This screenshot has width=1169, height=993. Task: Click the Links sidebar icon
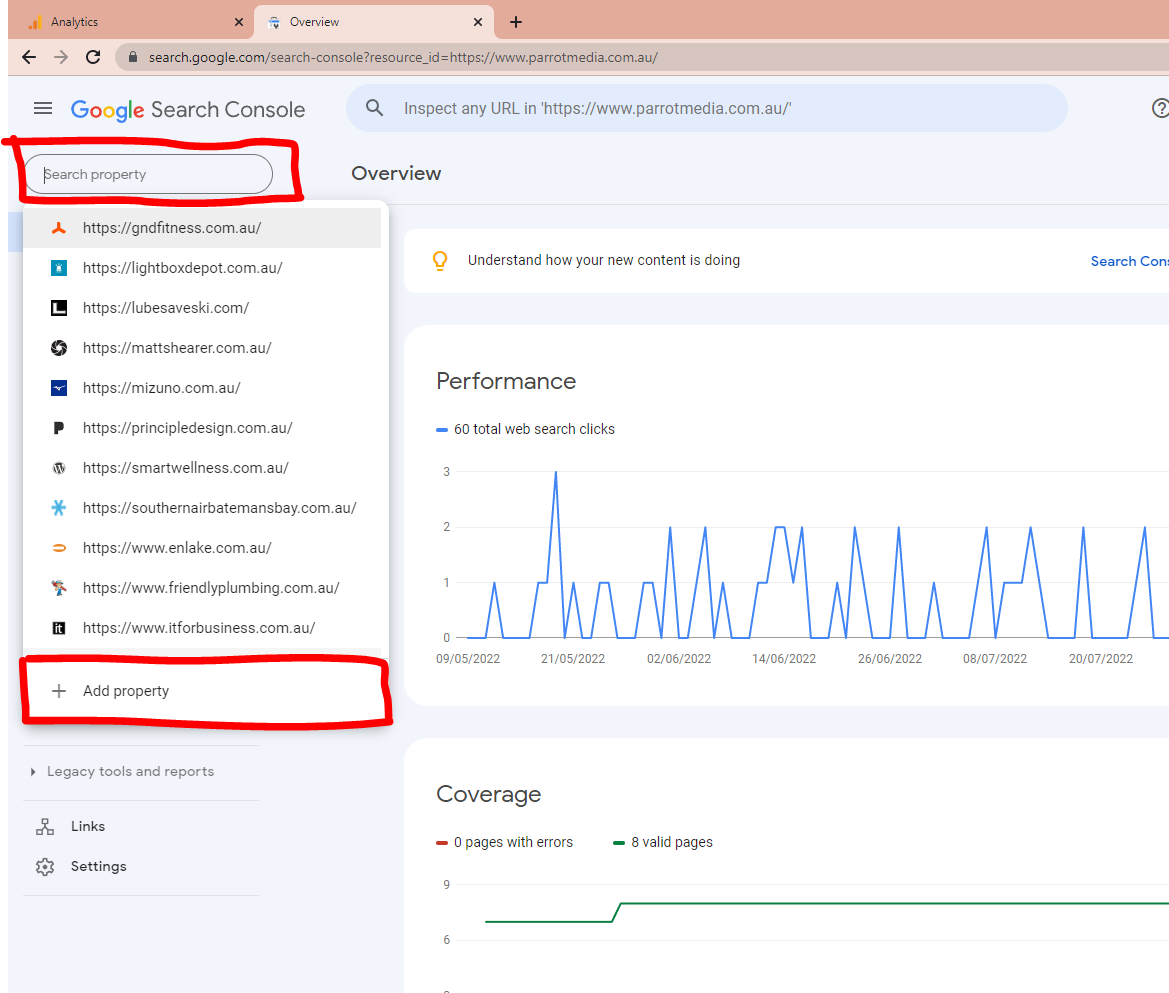45,827
